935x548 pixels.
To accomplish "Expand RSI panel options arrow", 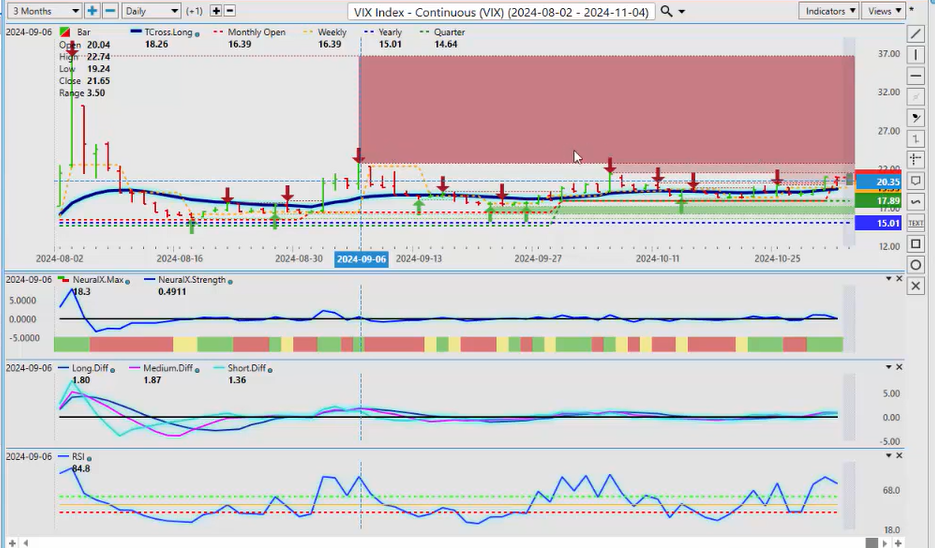I will pos(888,455).
